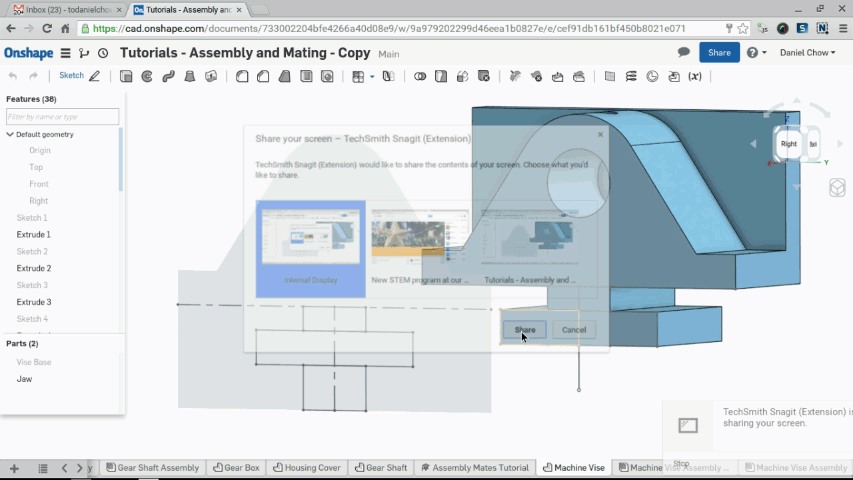Select the Helix tool icon
Screen dimensions: 853x480
pyautogui.click(x=631, y=76)
